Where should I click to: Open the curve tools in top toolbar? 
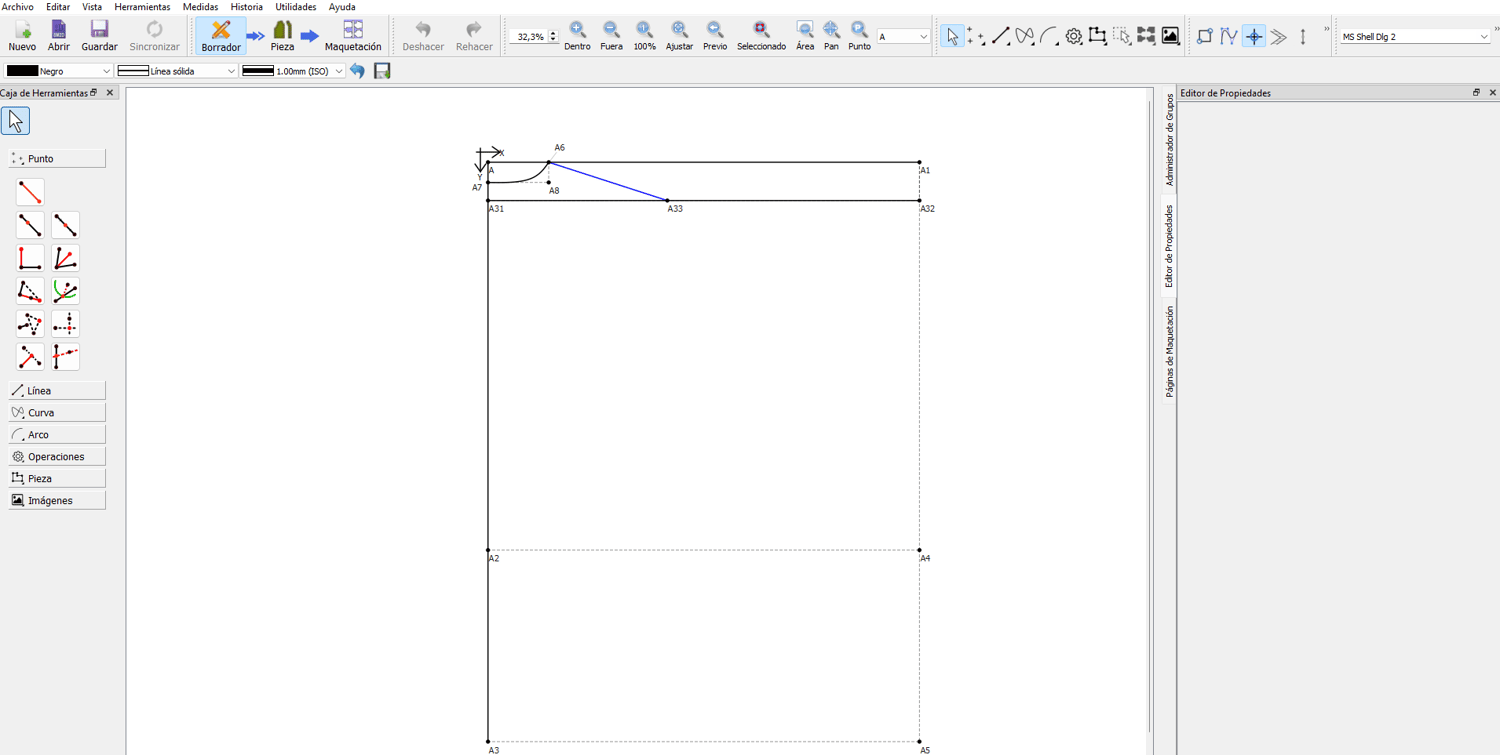[x=1024, y=37]
